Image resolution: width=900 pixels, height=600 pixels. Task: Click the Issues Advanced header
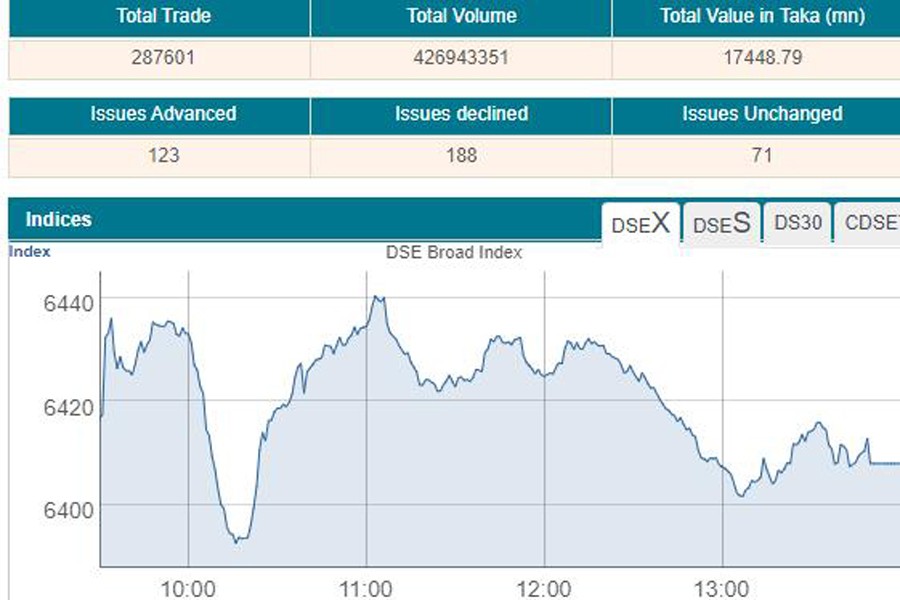pos(162,114)
